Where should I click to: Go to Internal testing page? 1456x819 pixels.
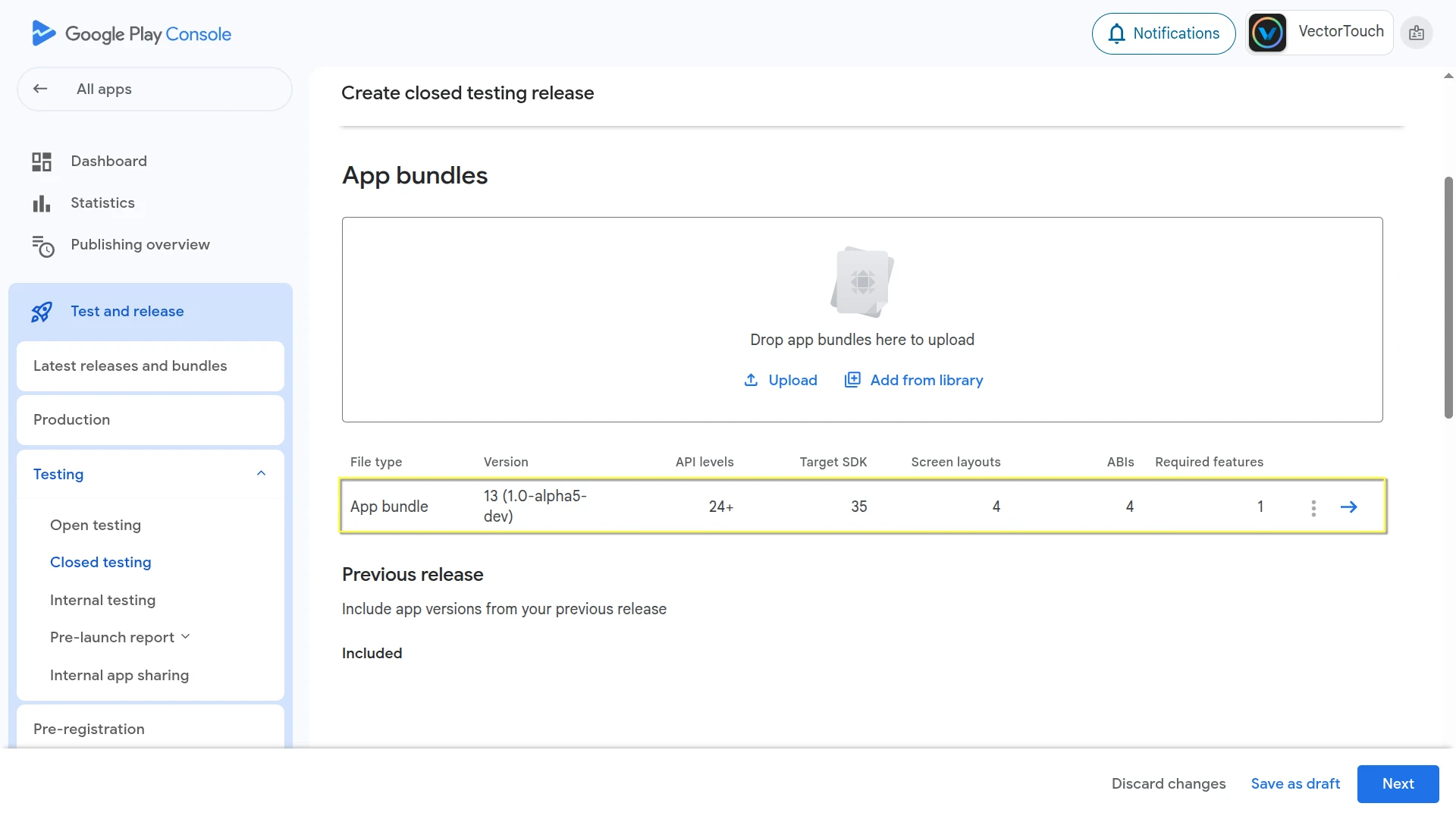102,600
